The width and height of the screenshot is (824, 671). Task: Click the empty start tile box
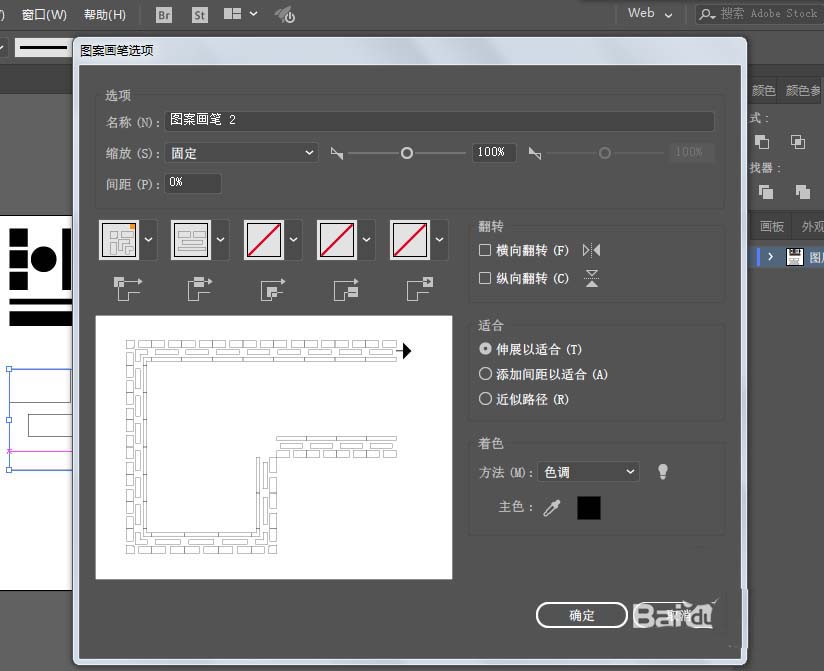click(x=337, y=240)
